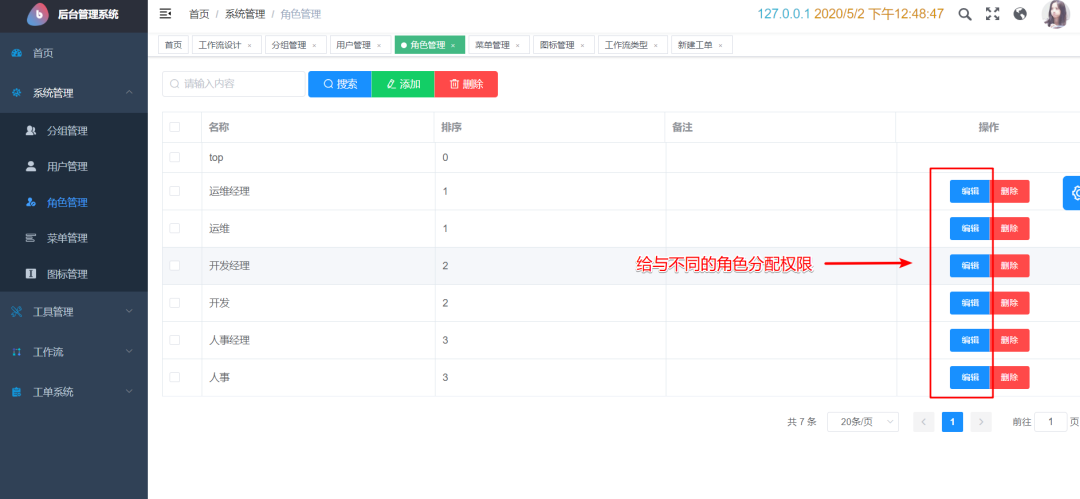The height and width of the screenshot is (499, 1080).
Task: Open the 20条/页 page size dropdown
Action: pyautogui.click(x=862, y=422)
